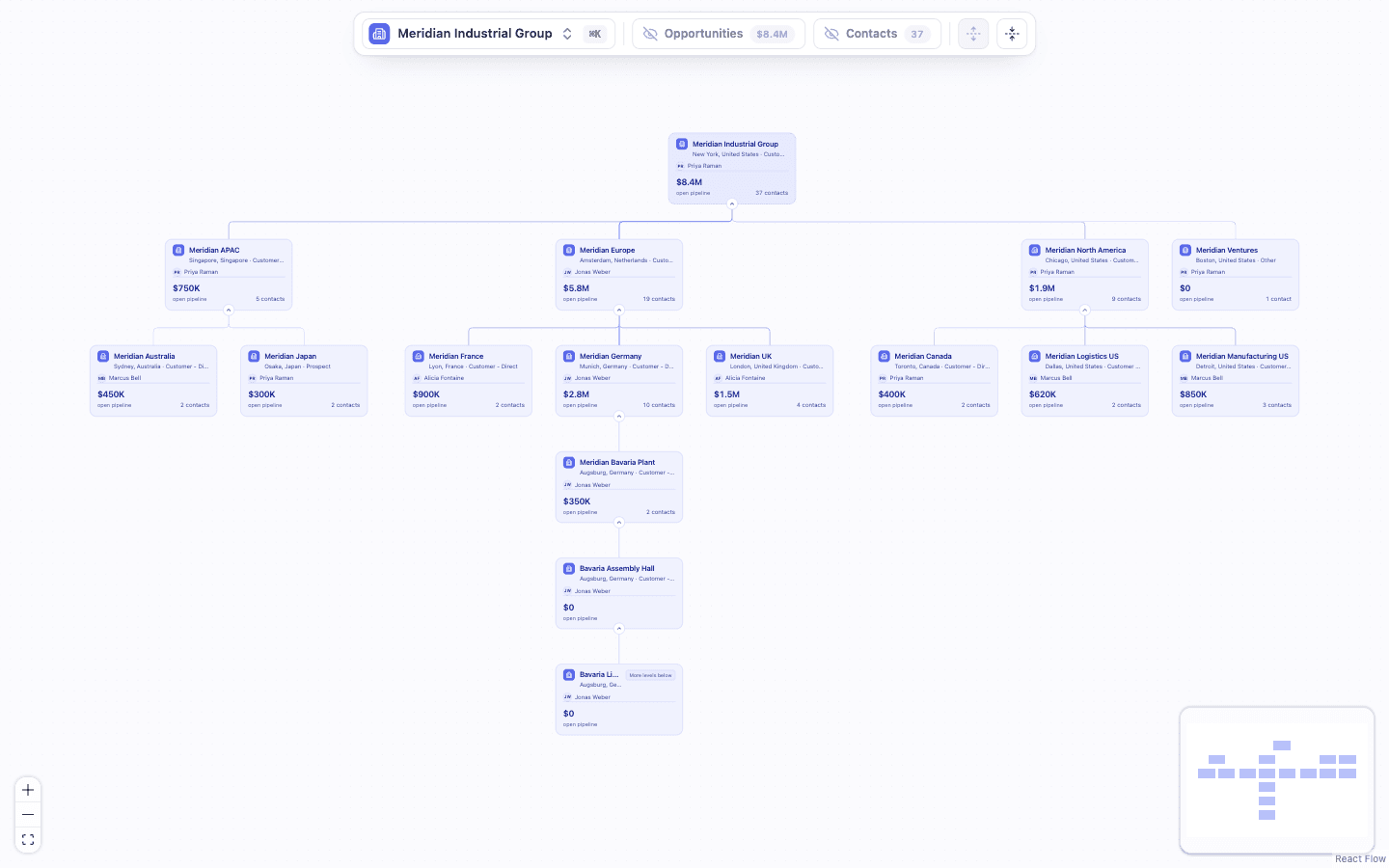Click 10 contacts on Meridian Germany card
The image size is (1389, 868).
coord(659,405)
